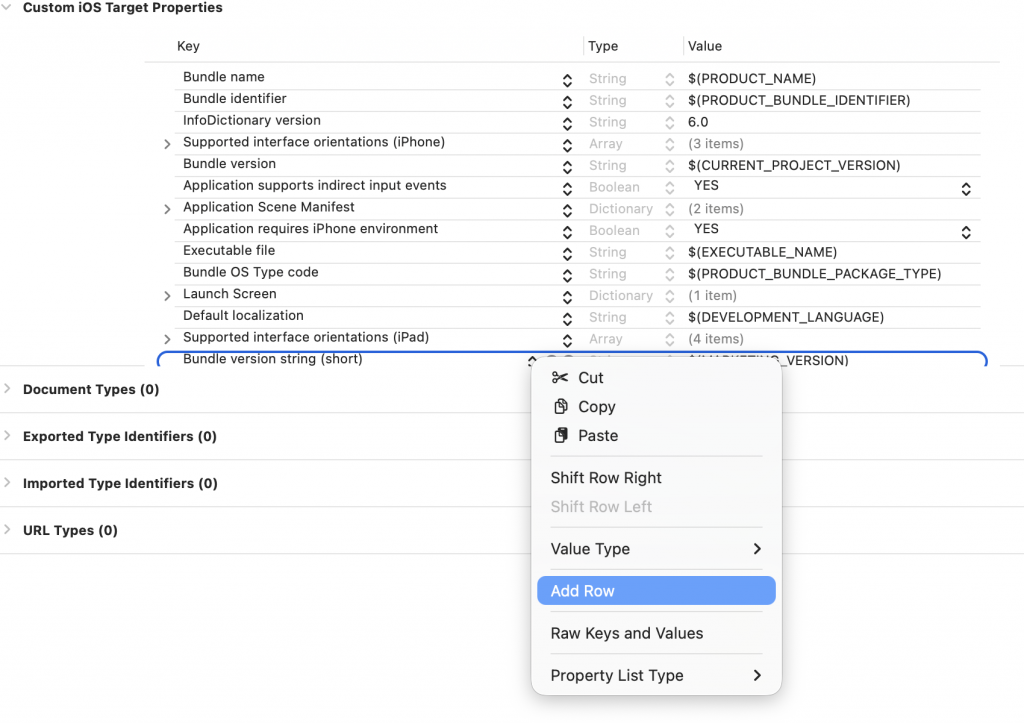Open the Property List Type submenu
Screen dimensions: 1024x723
[655, 676]
